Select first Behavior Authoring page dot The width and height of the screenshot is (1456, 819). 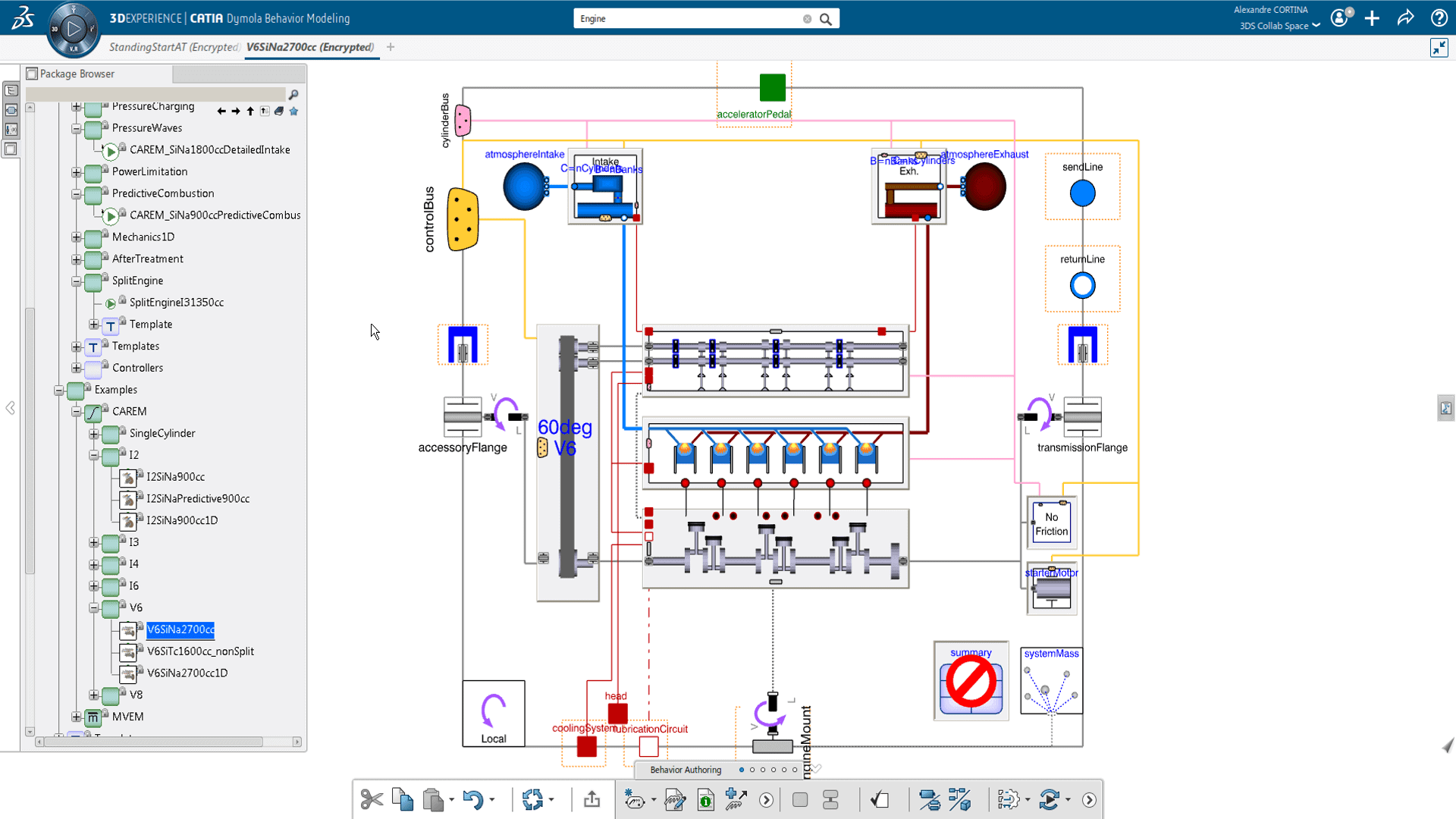742,770
